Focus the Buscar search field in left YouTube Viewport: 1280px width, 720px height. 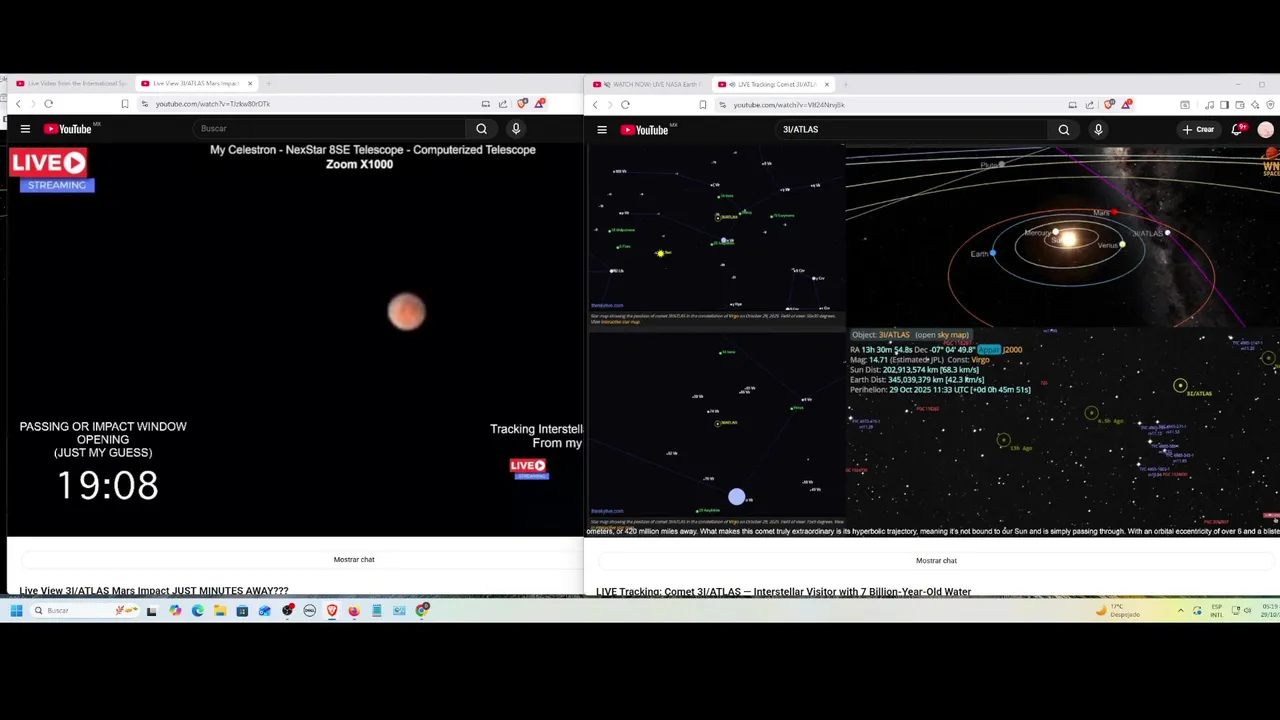330,129
